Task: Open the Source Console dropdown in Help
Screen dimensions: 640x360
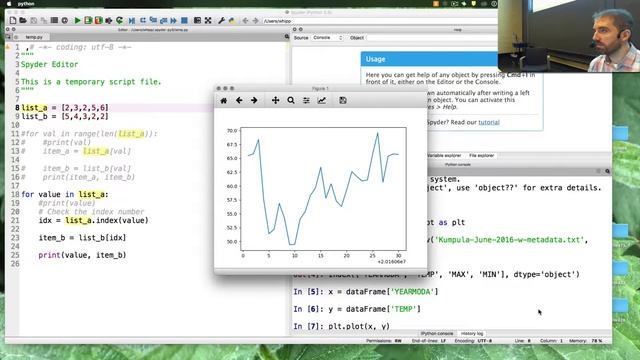Action: tap(328, 38)
